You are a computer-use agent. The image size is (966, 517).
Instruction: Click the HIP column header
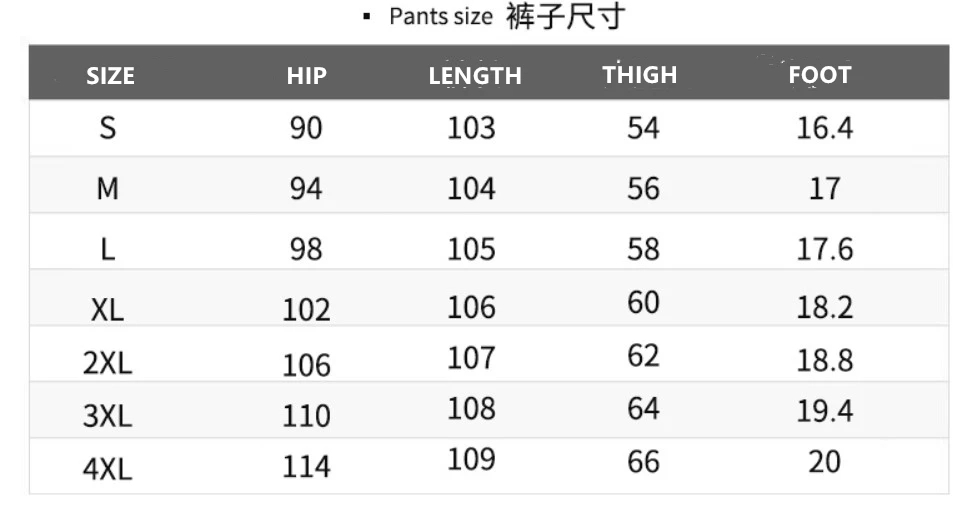click(306, 76)
